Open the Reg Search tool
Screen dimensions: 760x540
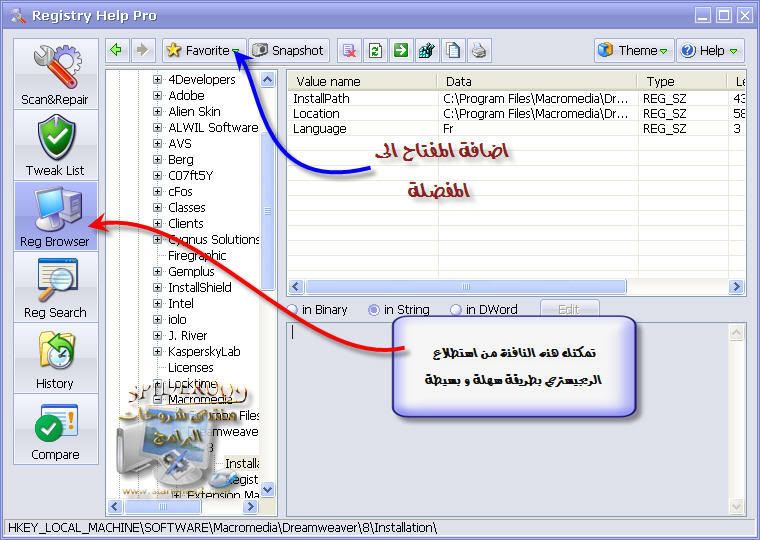(x=55, y=287)
